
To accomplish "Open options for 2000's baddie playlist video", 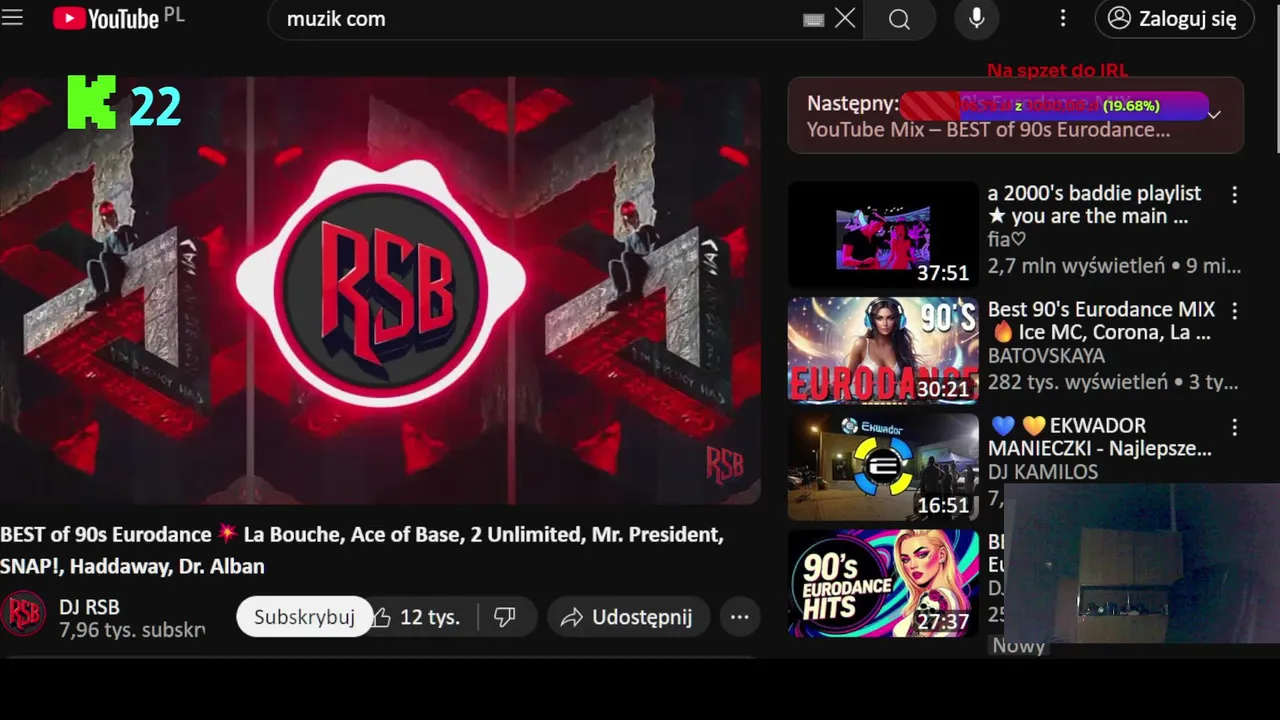I will [x=1235, y=195].
